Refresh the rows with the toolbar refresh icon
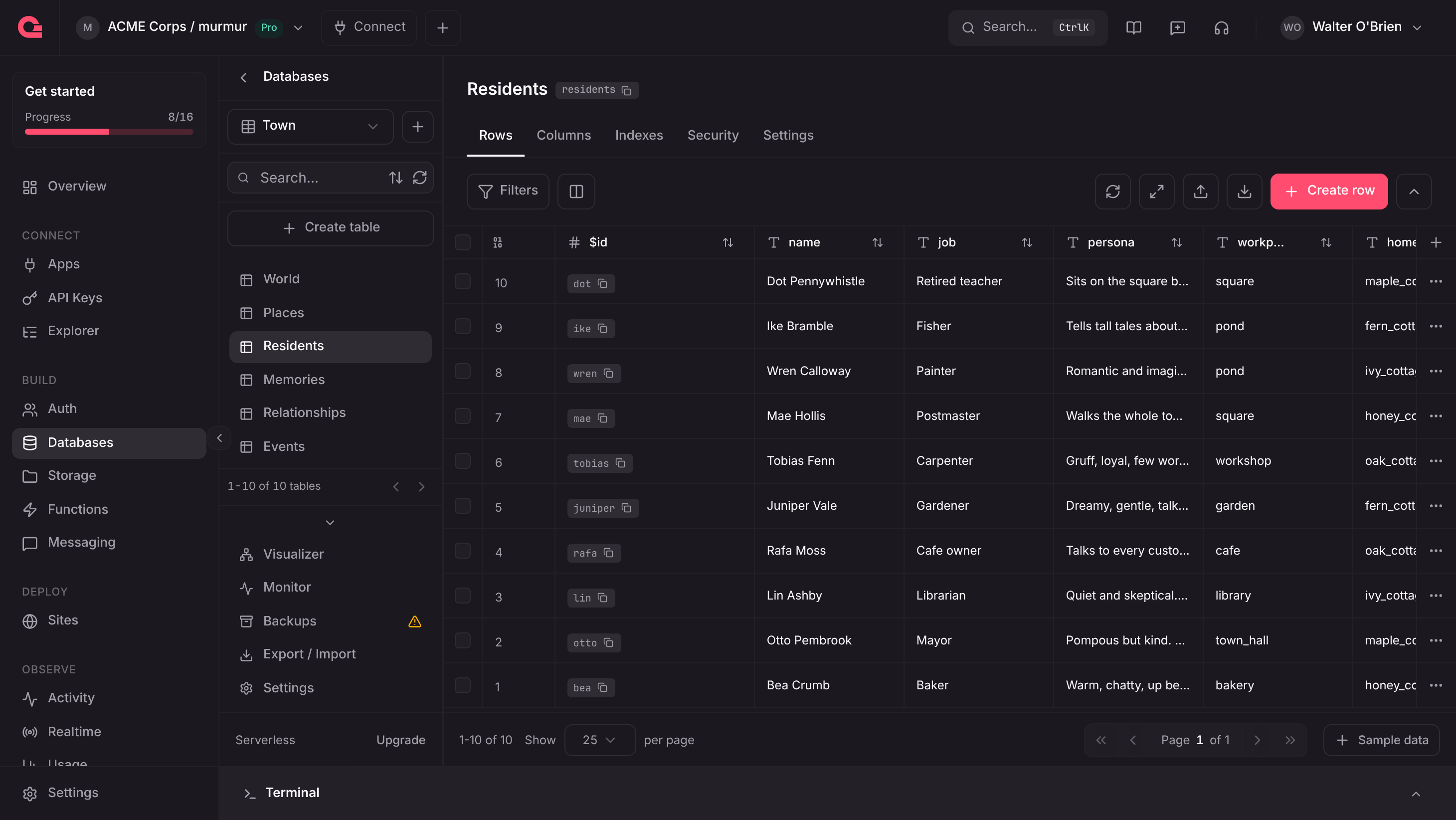The height and width of the screenshot is (820, 1456). click(x=1112, y=191)
